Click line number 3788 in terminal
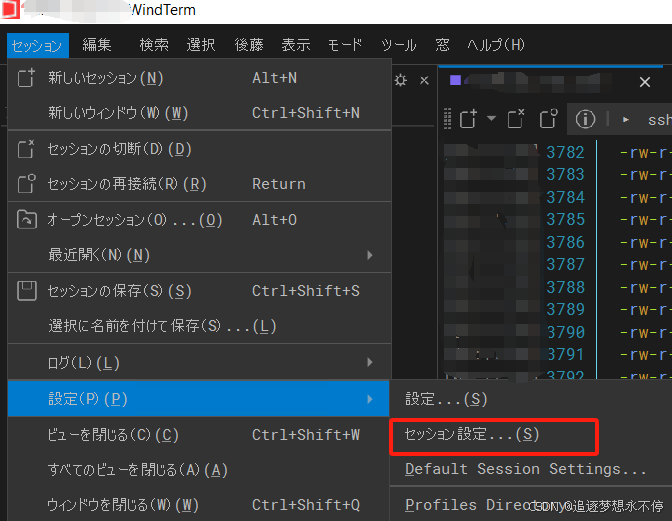Screen dimensions: 672x521 tap(565, 287)
